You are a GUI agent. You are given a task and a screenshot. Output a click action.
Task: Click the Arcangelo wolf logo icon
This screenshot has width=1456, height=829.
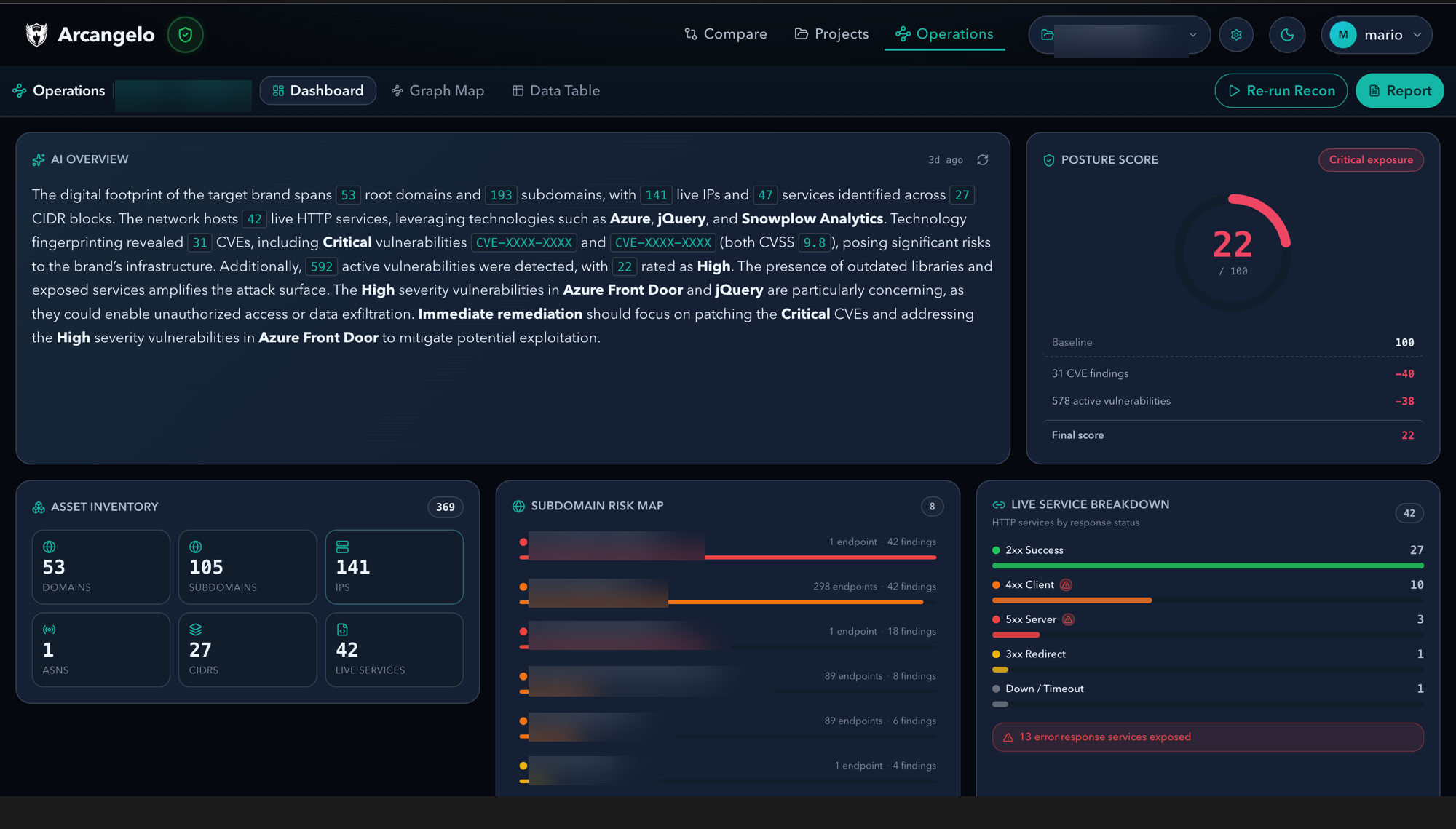36,34
